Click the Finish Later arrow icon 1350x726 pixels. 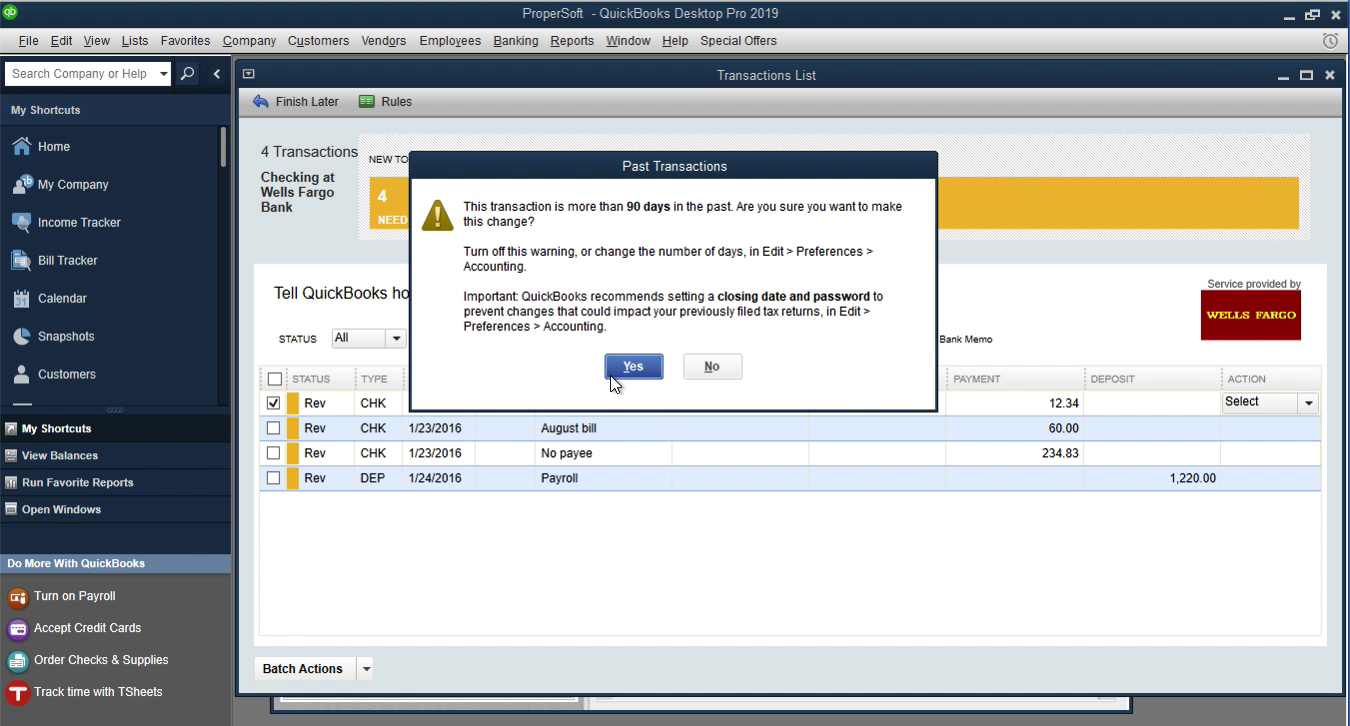(261, 101)
